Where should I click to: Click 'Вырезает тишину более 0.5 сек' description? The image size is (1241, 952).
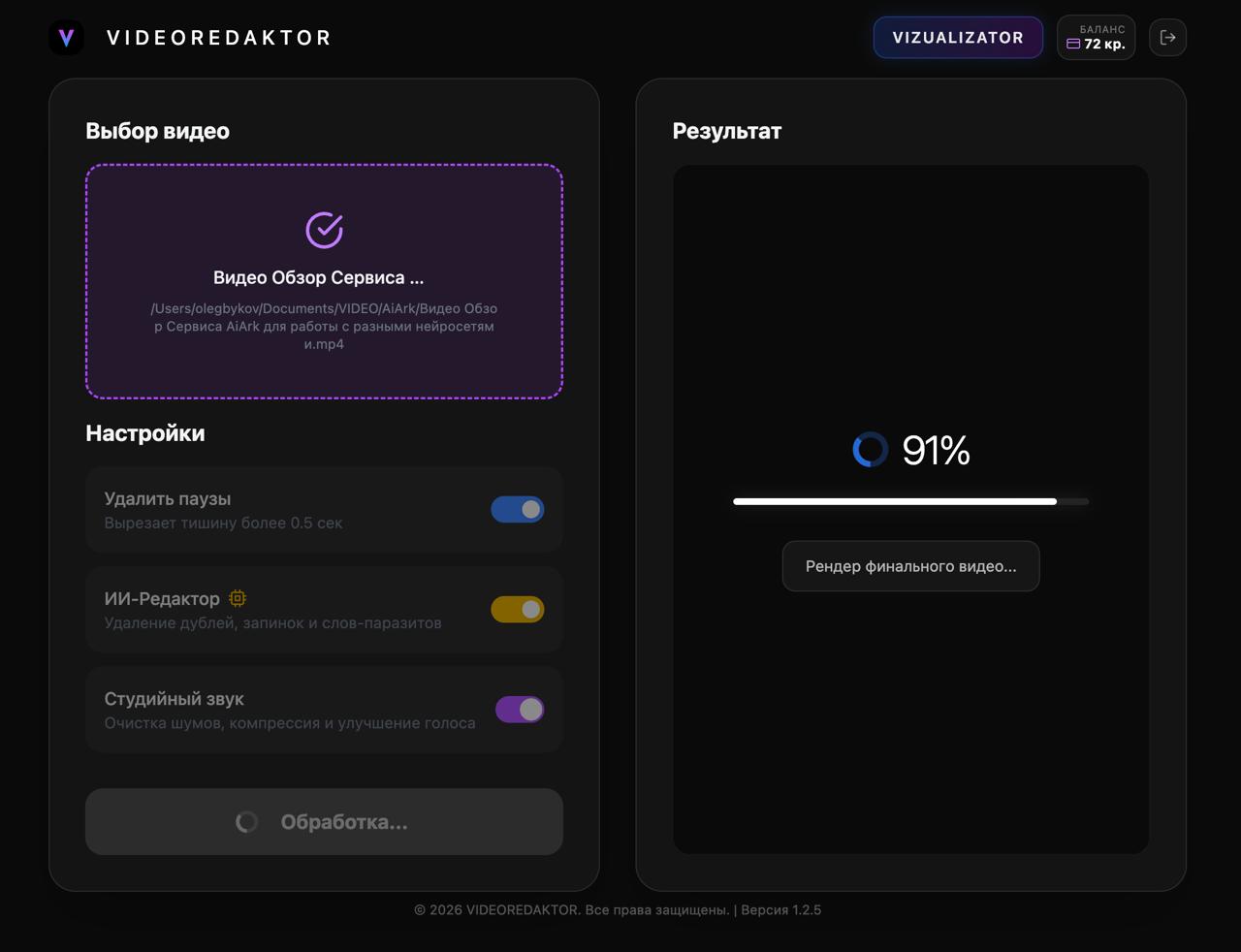[x=223, y=523]
